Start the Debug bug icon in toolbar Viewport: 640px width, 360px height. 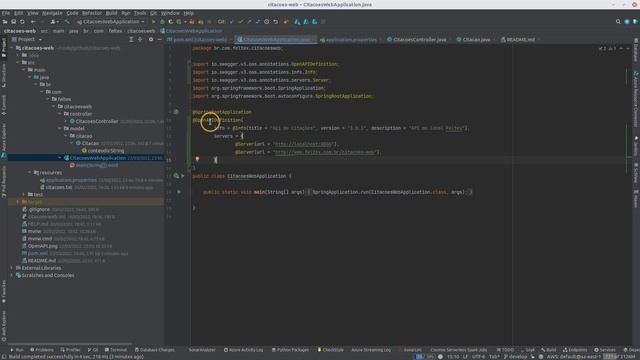[x=162, y=22]
